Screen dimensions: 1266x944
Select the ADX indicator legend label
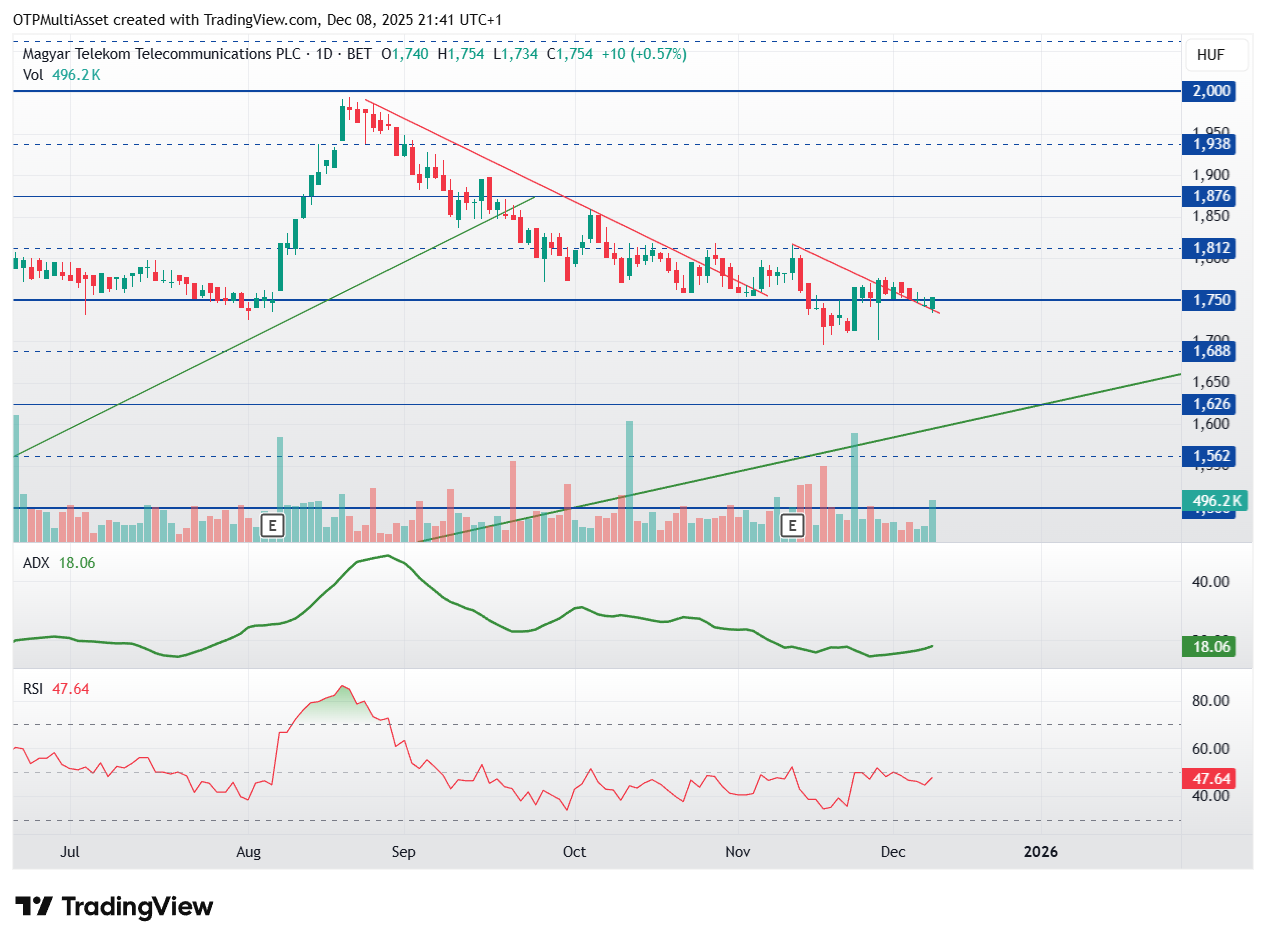click(x=36, y=563)
